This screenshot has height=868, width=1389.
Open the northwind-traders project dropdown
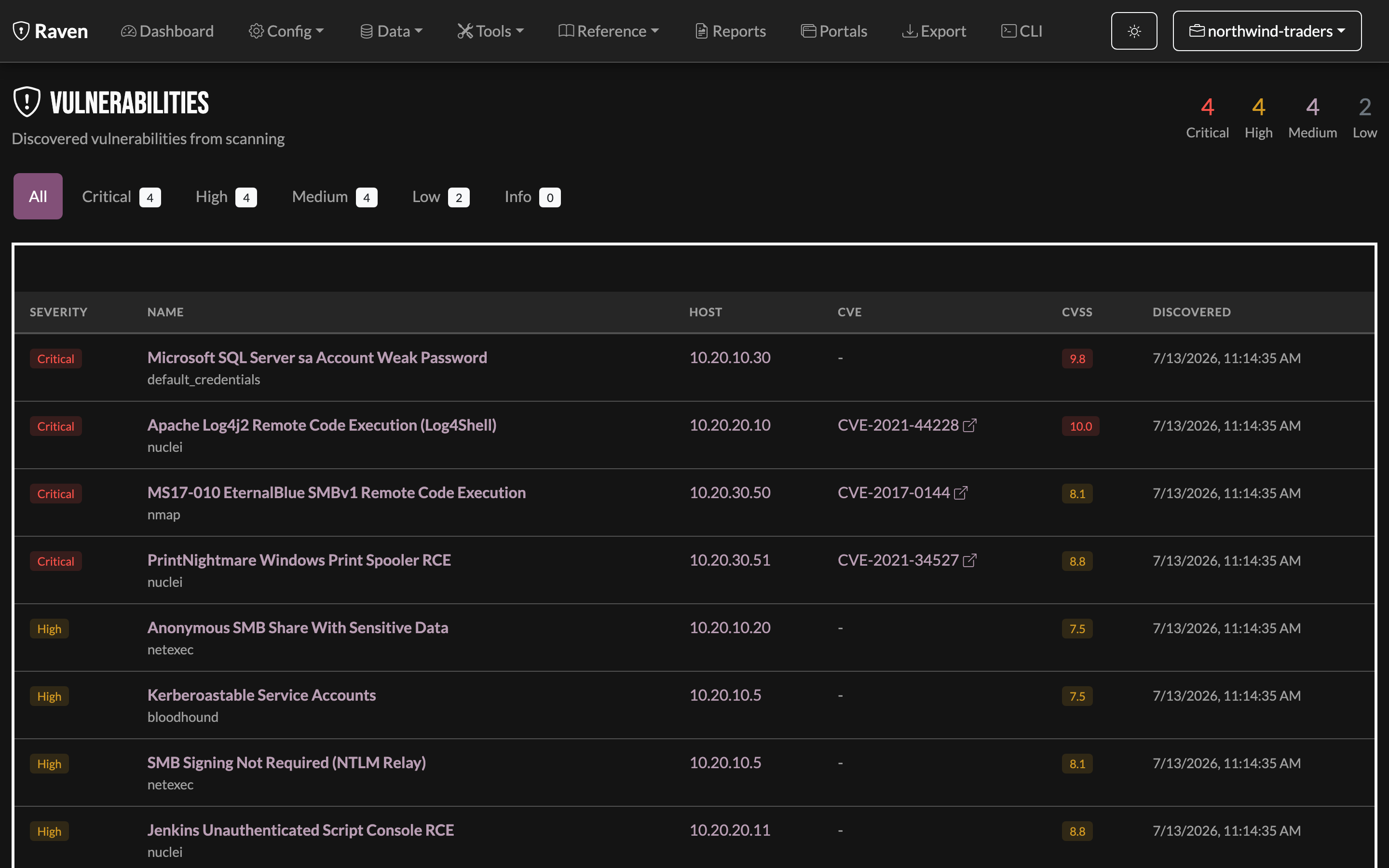pos(1267,31)
